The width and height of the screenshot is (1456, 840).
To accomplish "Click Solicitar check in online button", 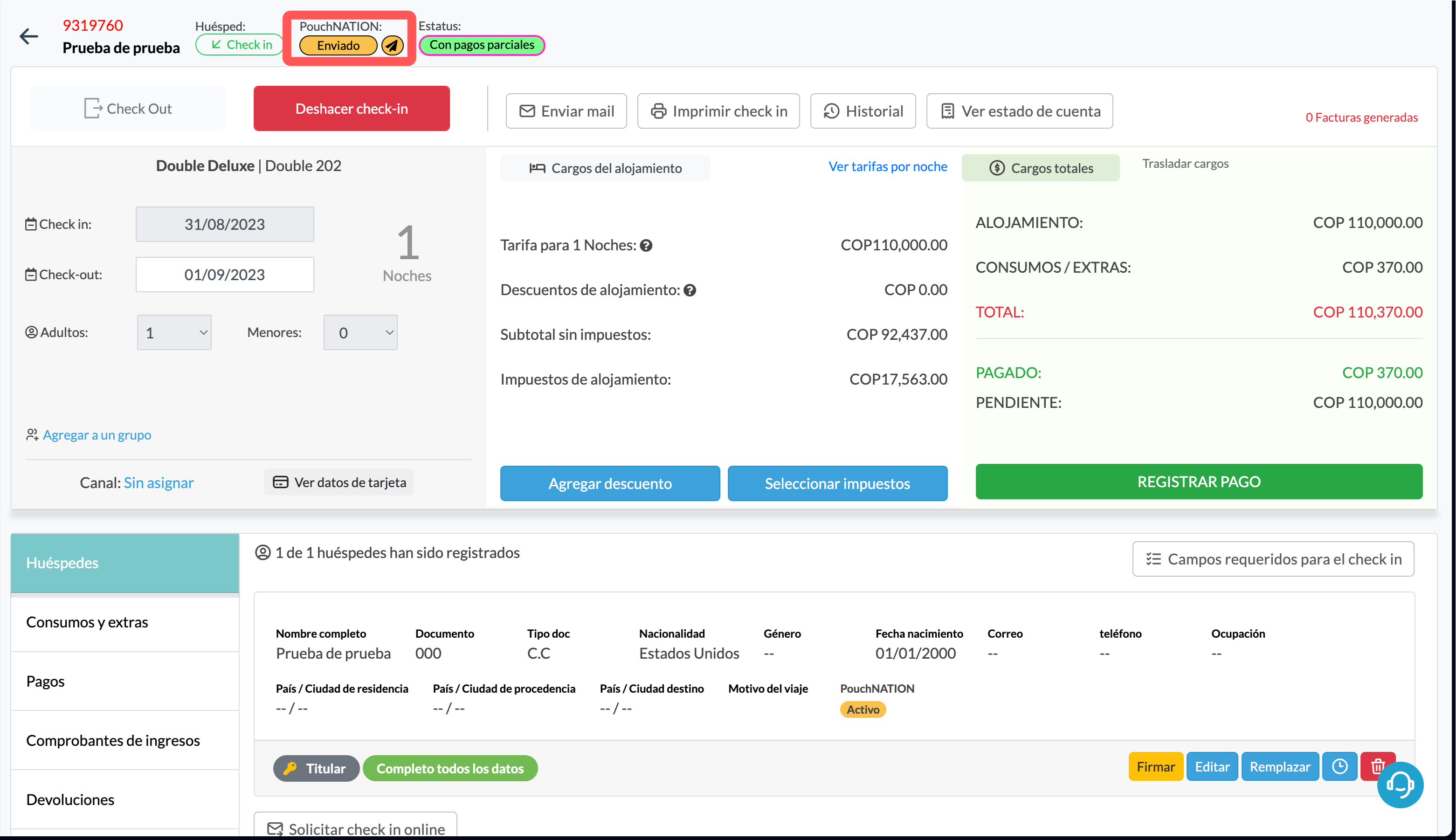I will 355,826.
